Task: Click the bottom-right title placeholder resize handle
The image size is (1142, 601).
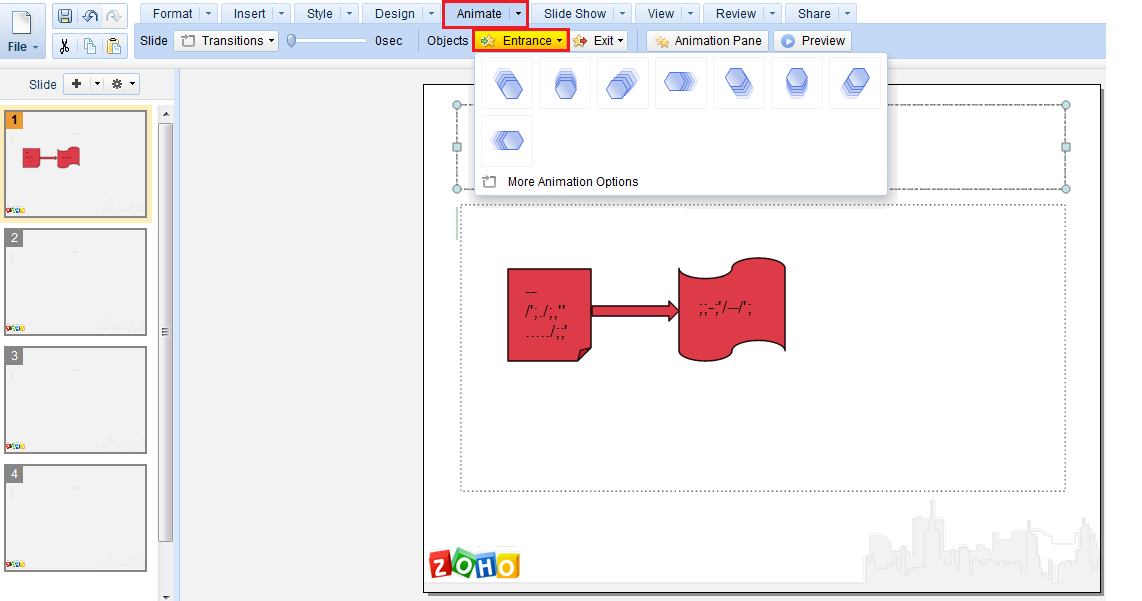Action: 1066,189
